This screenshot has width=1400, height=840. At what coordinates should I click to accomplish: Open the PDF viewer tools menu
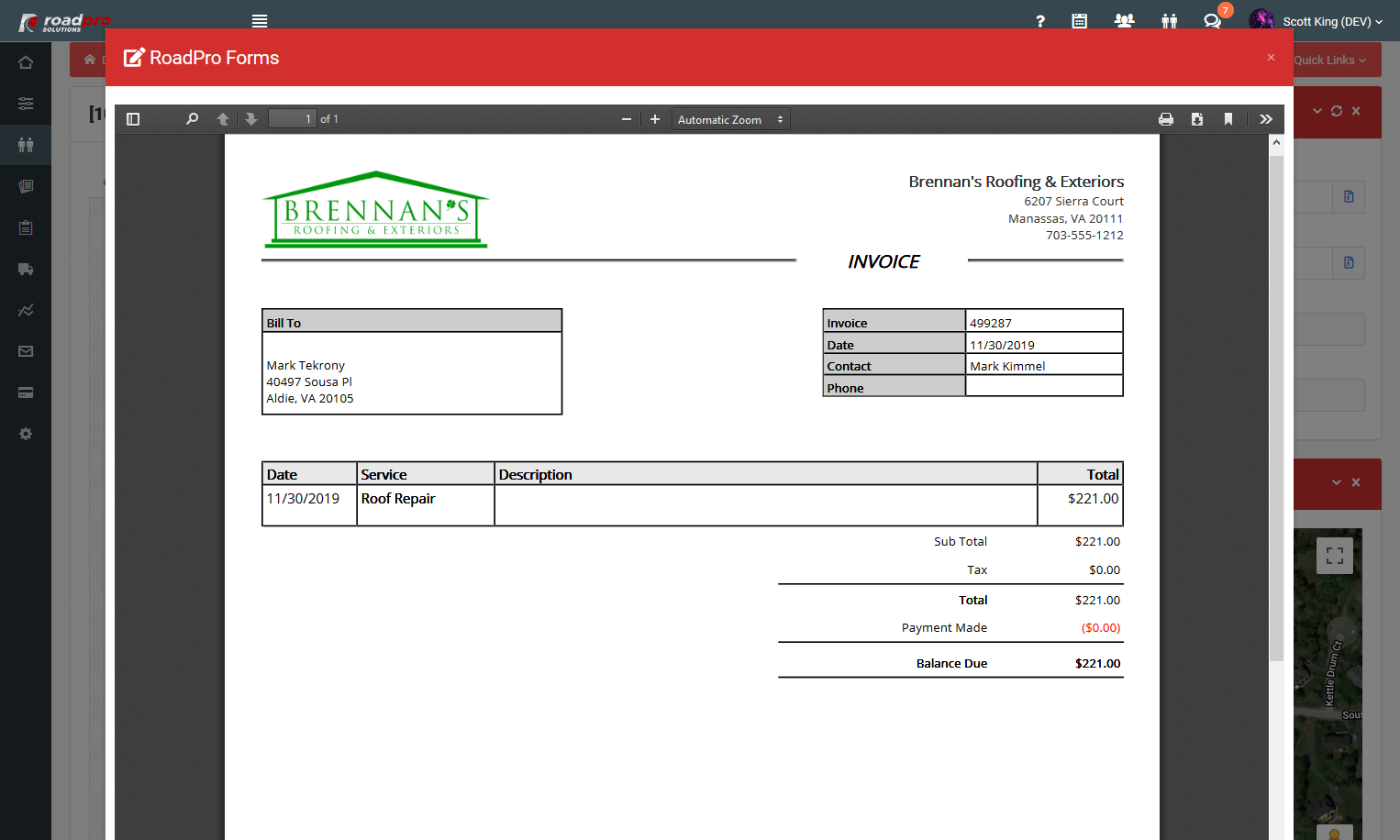1266,119
